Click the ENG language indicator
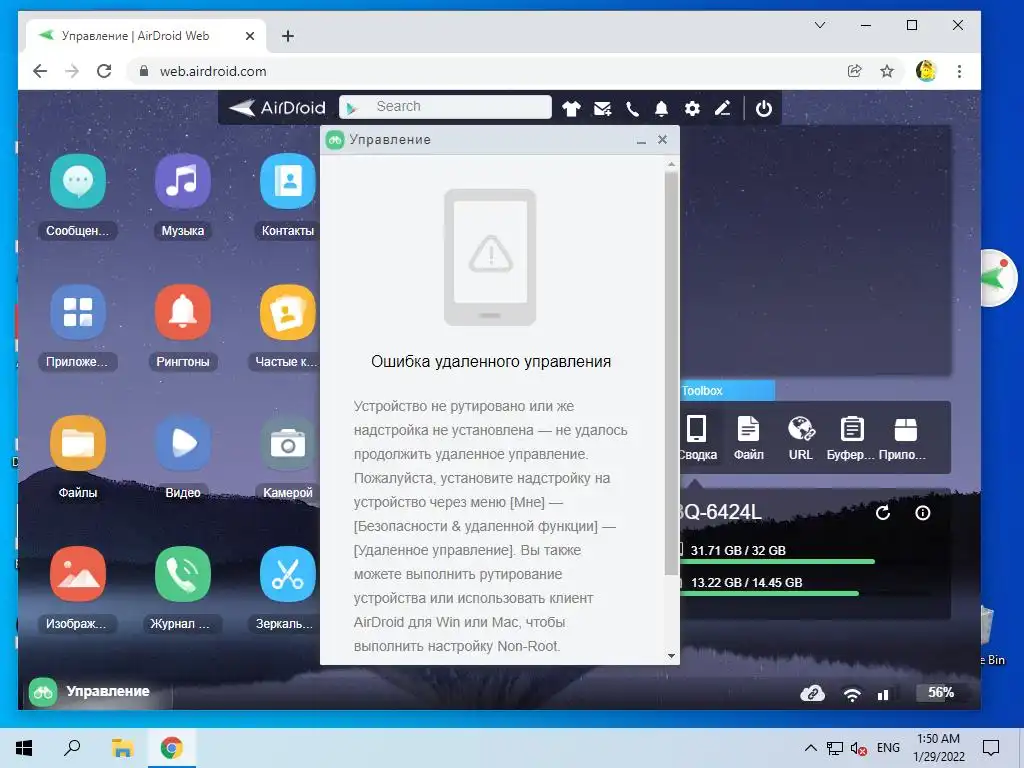Viewport: 1024px width, 768px height. 888,748
